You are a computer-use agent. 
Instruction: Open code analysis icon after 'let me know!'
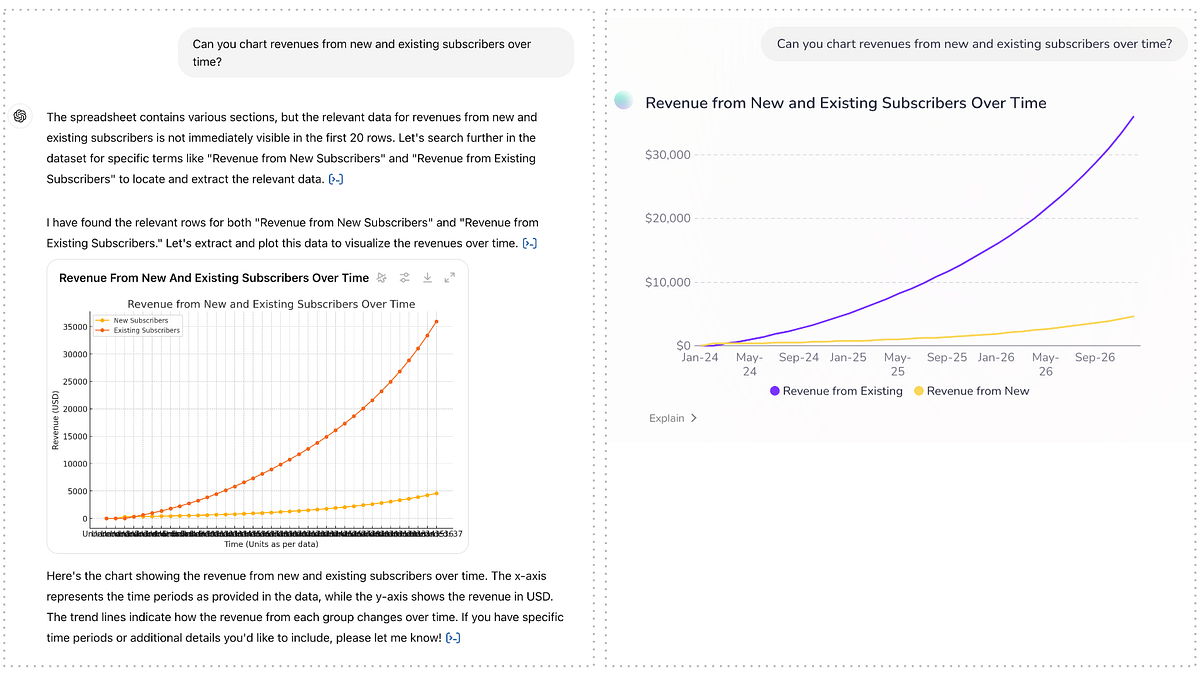pyautogui.click(x=453, y=638)
